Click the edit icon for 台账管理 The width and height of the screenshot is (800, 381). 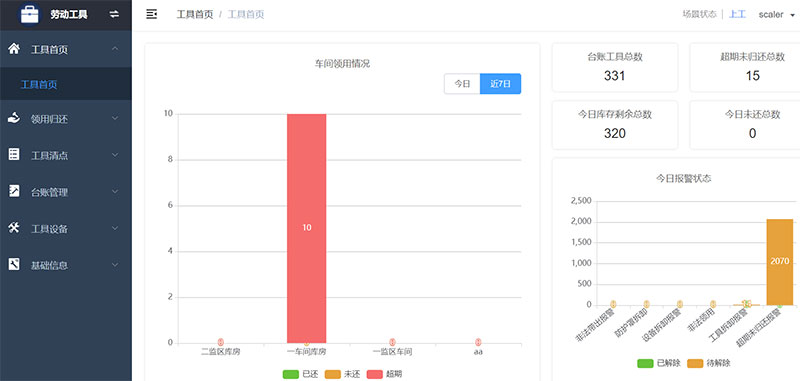click(14, 191)
